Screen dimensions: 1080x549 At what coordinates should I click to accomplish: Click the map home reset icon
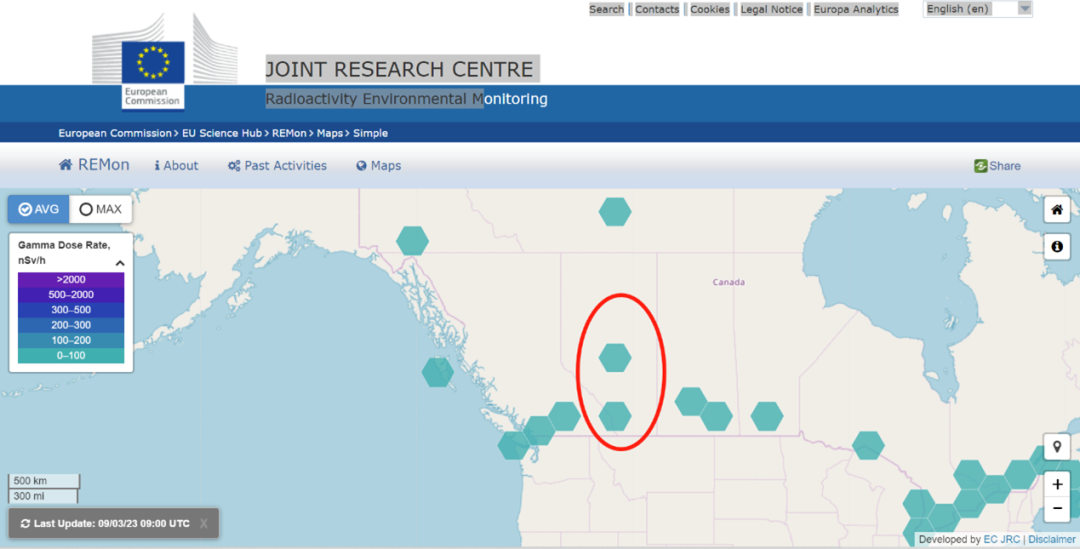tap(1057, 209)
